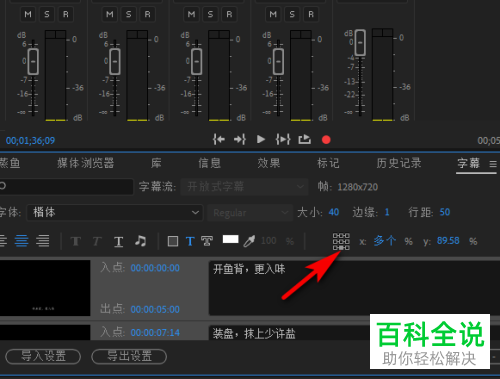Select the blue text color T icon
This screenshot has width=500, height=379.
click(190, 241)
